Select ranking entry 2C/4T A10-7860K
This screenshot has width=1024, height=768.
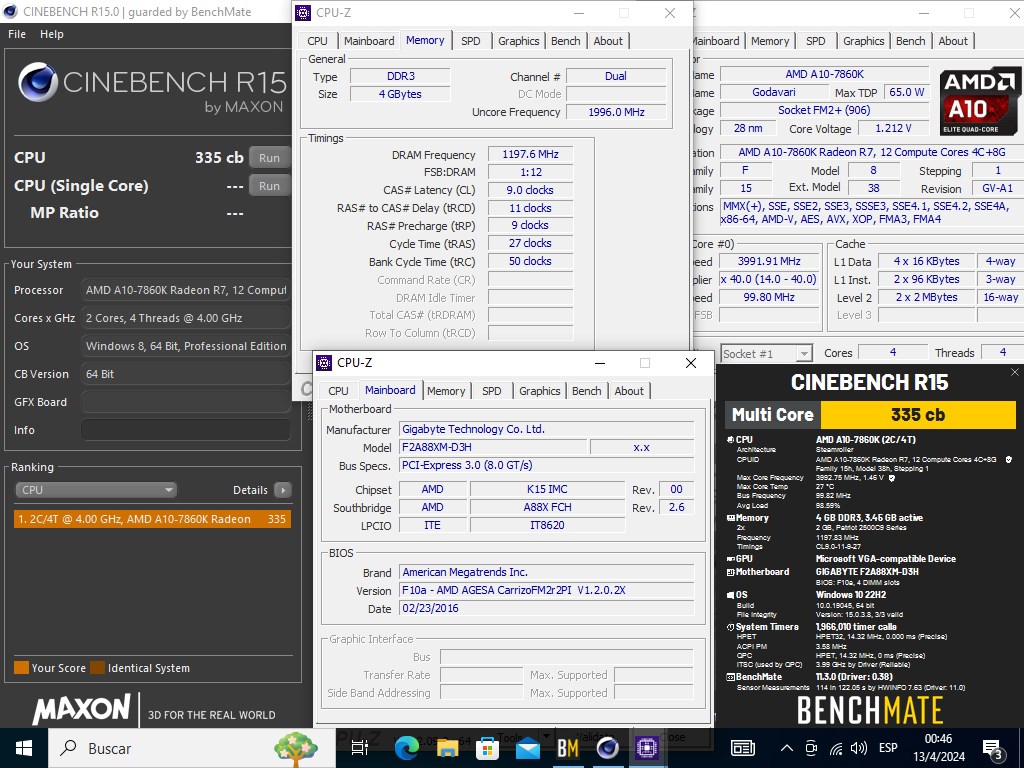click(x=152, y=519)
